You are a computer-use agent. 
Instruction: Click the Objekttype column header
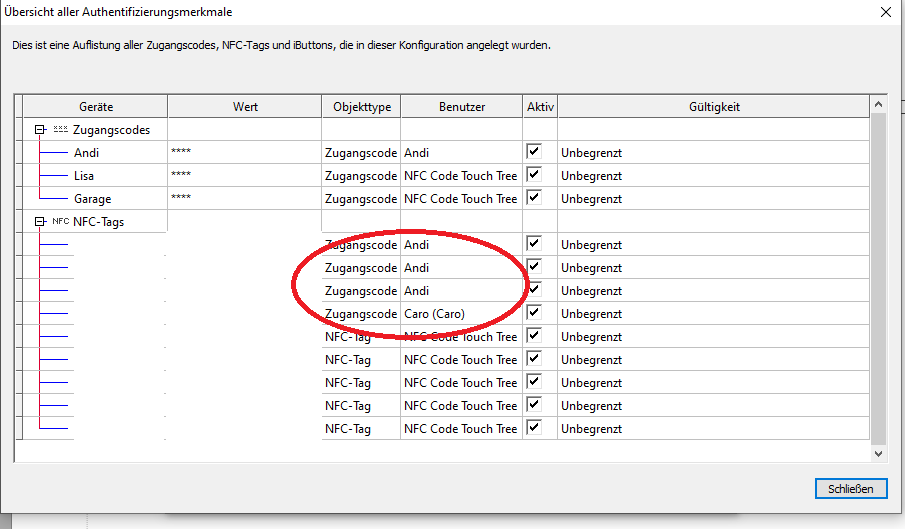click(361, 107)
